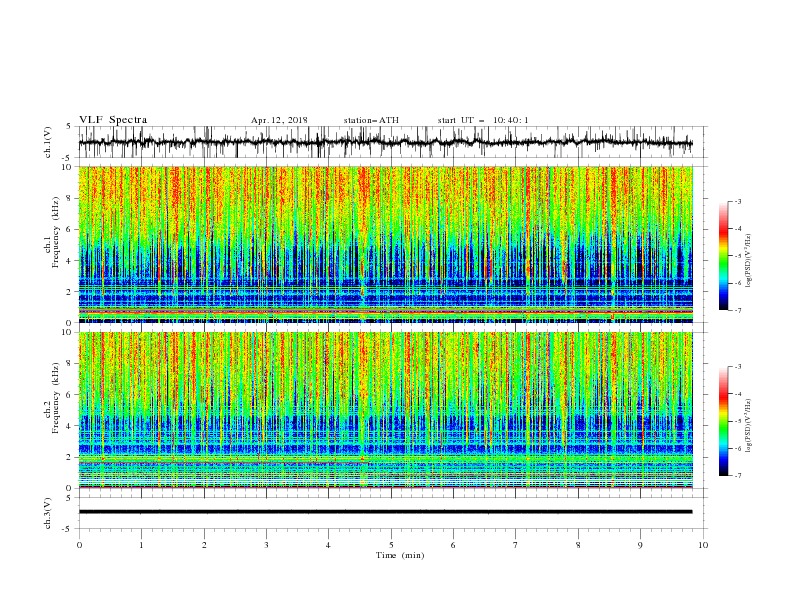Image resolution: width=792 pixels, height=612 pixels.
Task: Click the ch.1 "log(PSD)(V²/Hz)" color bar caption
Action: pos(749,261)
